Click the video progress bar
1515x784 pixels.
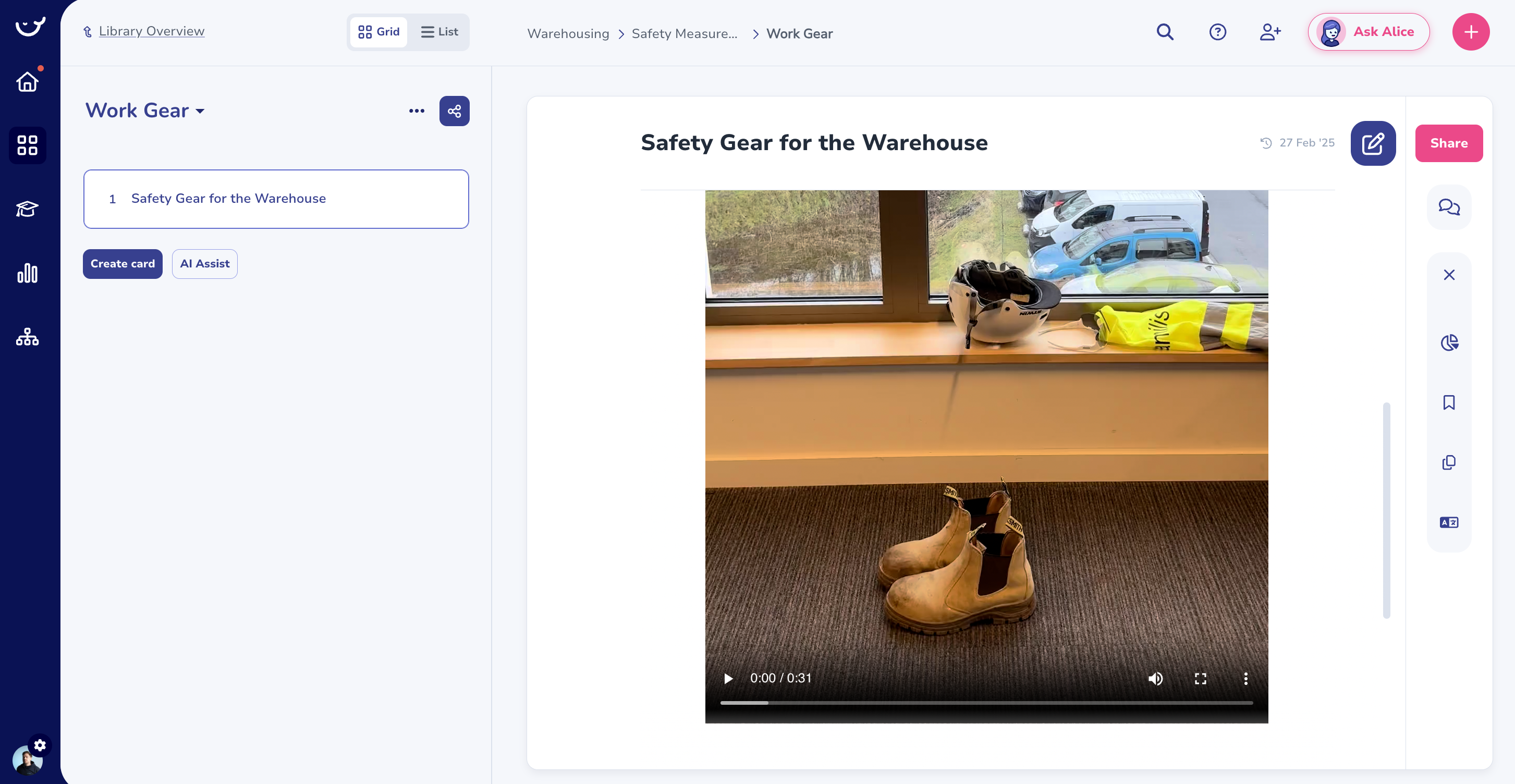click(x=986, y=702)
